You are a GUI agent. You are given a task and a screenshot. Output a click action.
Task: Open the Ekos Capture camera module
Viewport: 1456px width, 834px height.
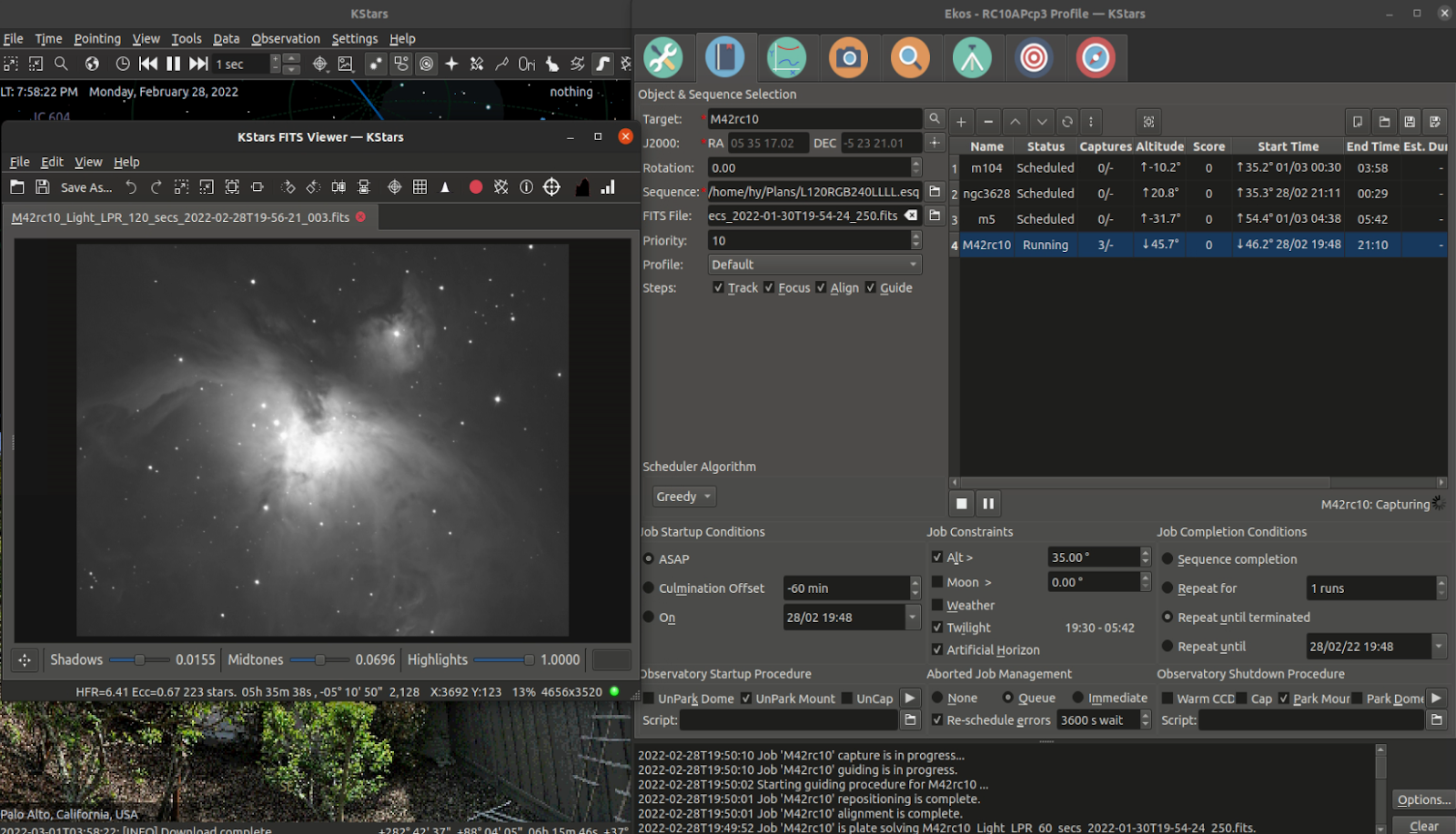pyautogui.click(x=848, y=58)
